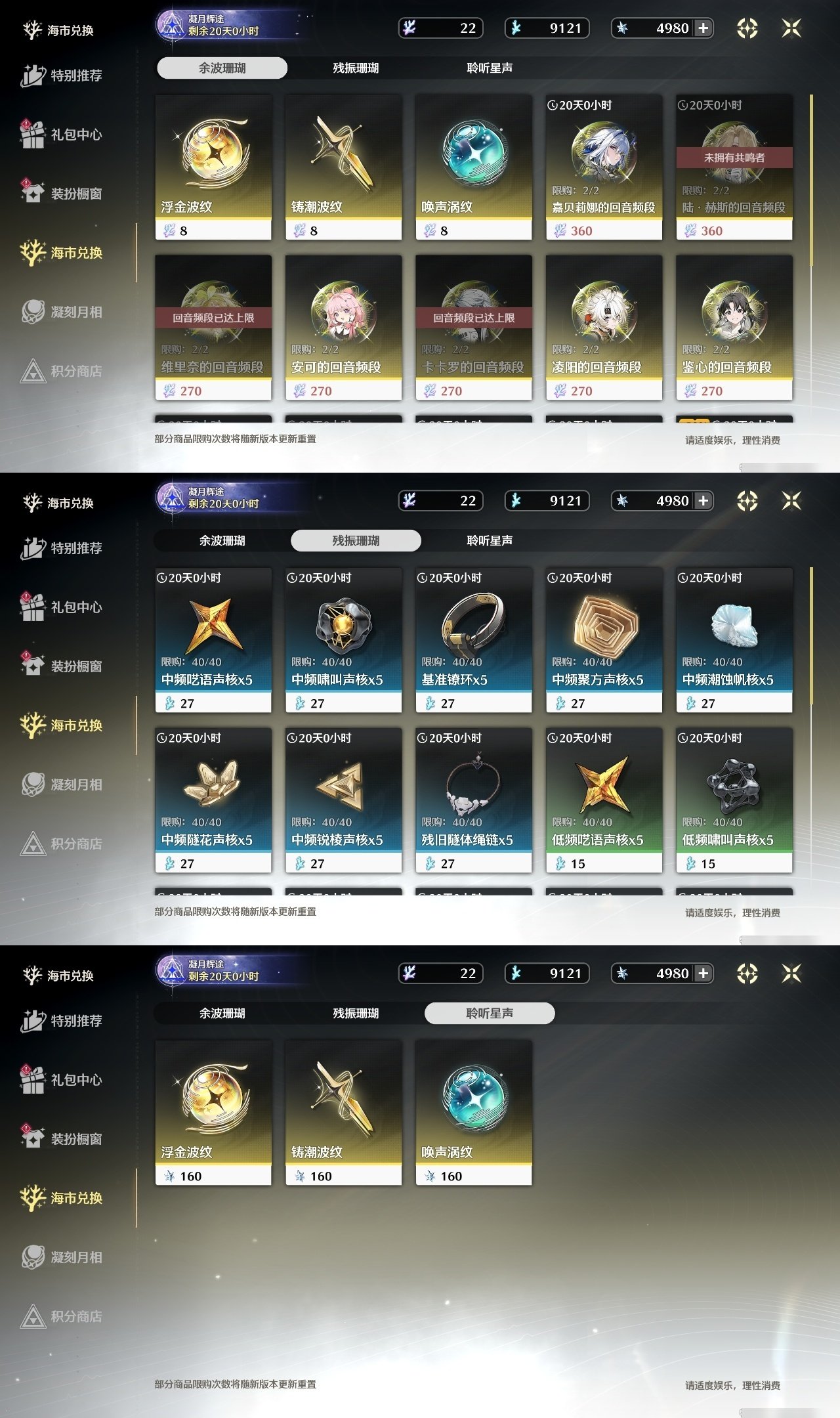Open locked 陆·赫斯的回音频段 card
Screen dimensions: 840x1418
[x=734, y=167]
